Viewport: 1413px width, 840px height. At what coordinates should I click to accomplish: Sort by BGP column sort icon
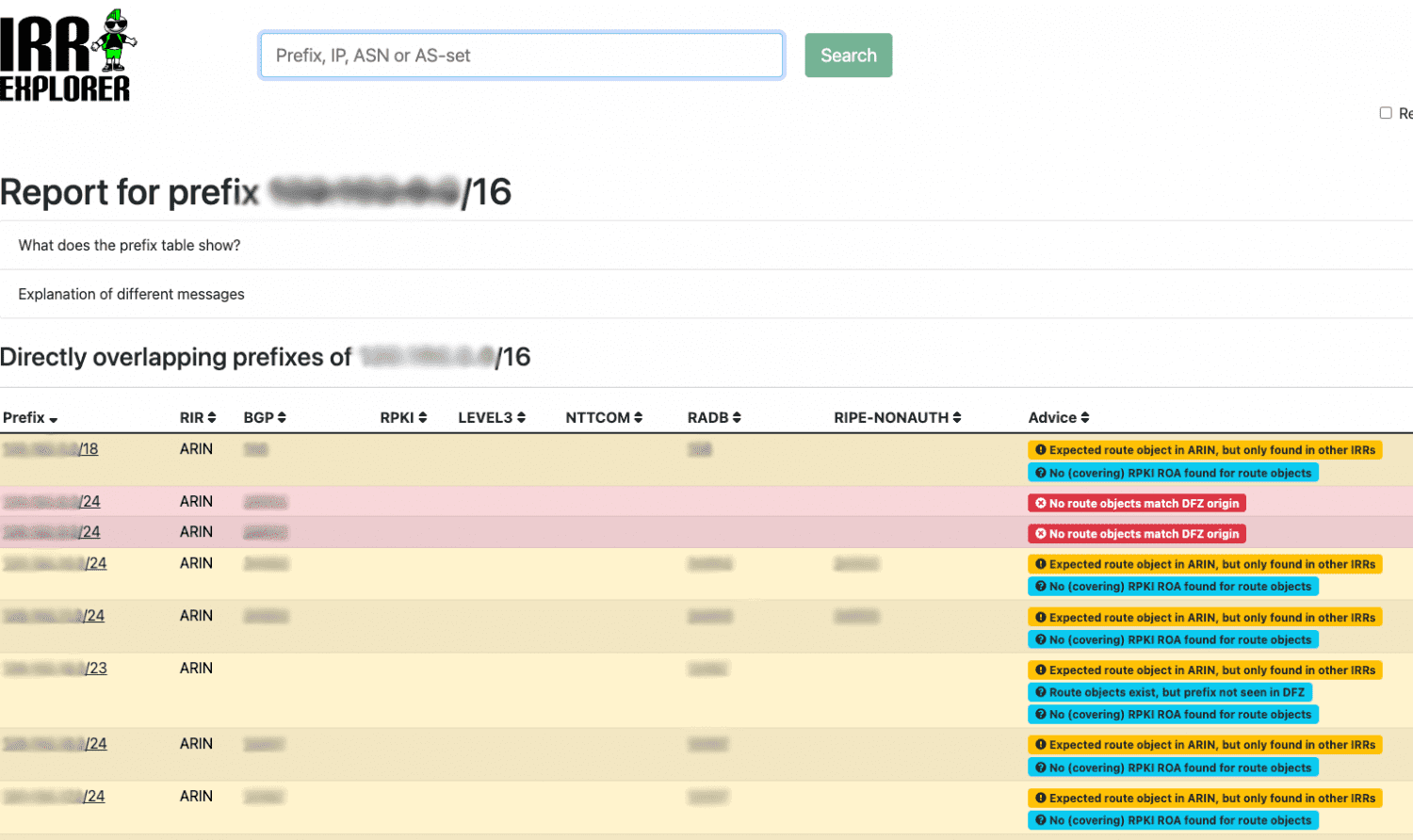282,417
